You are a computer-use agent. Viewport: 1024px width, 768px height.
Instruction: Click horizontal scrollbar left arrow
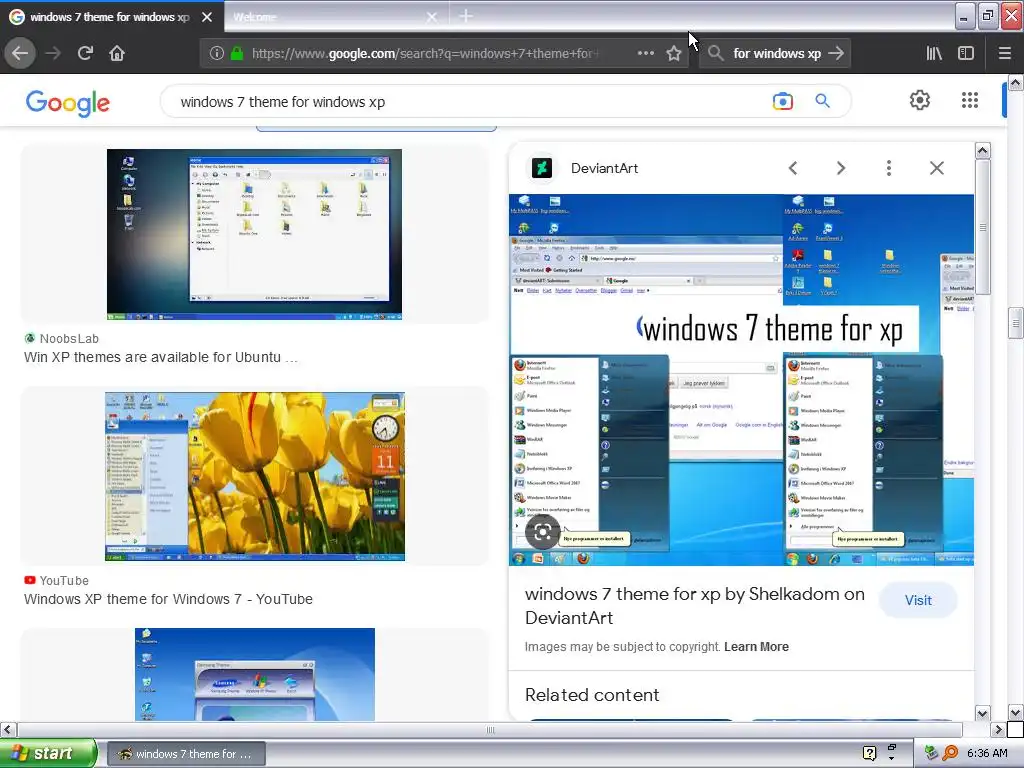8,729
